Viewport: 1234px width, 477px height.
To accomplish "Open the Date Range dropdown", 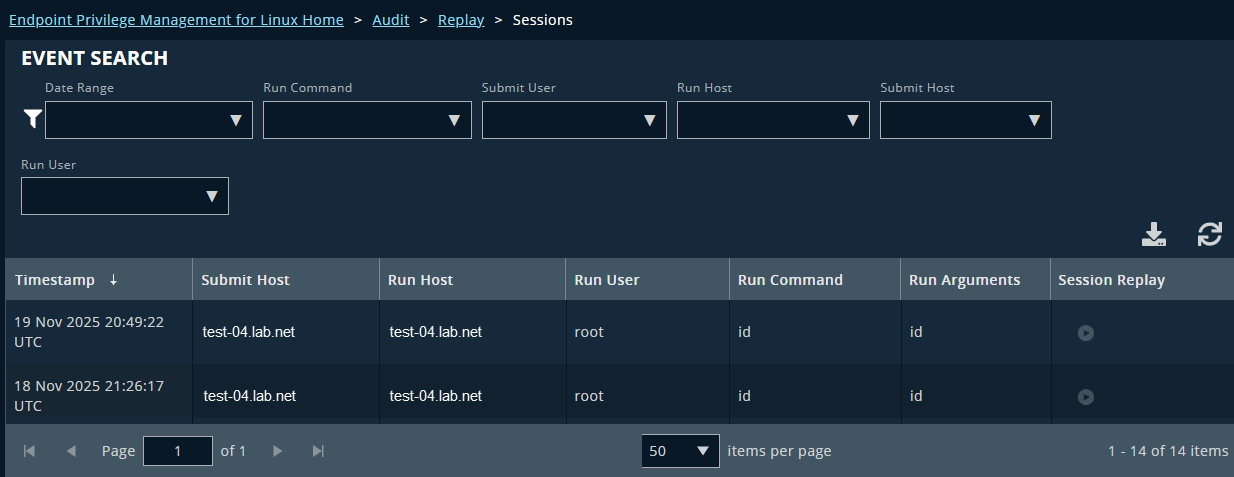I will click(x=149, y=120).
